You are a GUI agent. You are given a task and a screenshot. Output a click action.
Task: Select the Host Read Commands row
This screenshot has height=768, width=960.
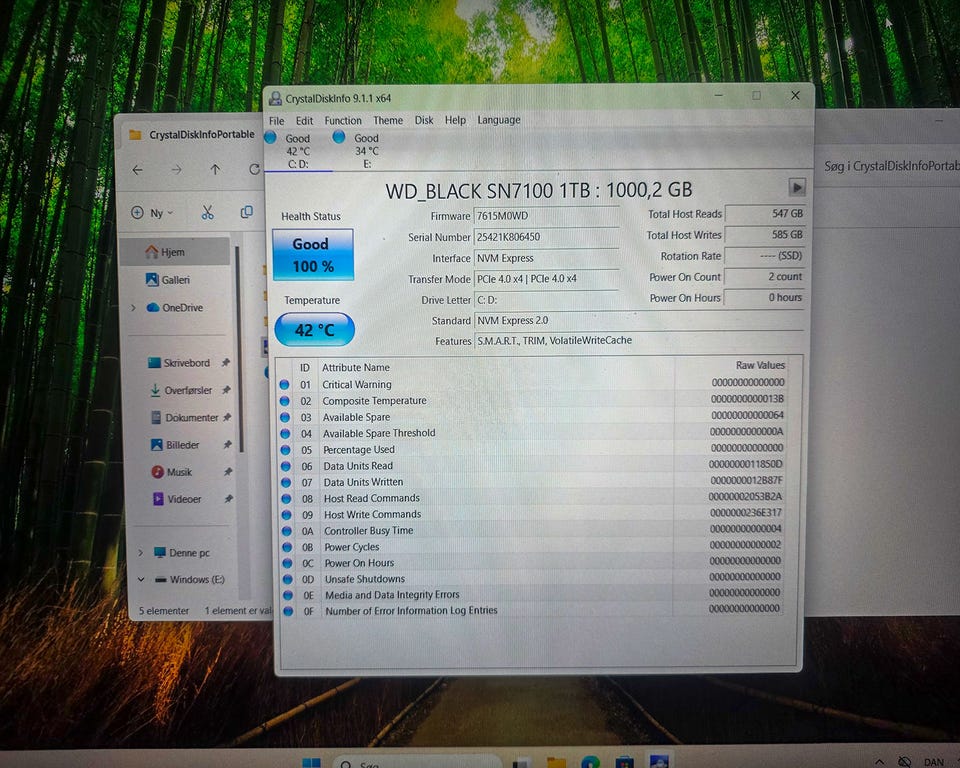point(531,498)
